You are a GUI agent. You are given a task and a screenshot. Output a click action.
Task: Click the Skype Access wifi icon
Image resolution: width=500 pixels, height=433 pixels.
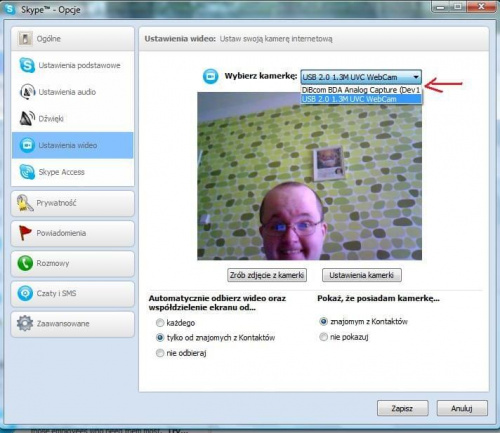click(x=27, y=172)
